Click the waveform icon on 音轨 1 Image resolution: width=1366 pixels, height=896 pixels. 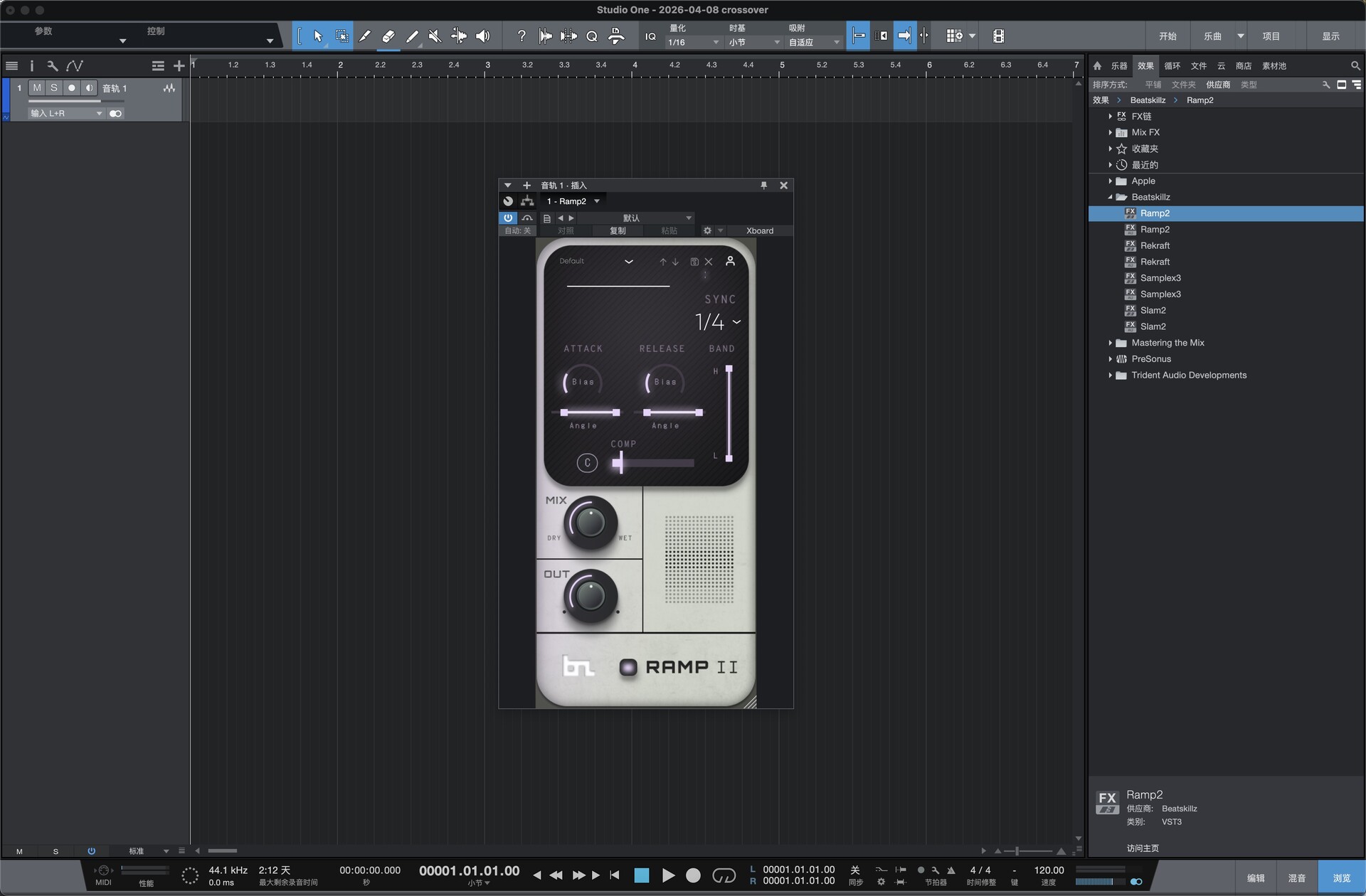169,88
